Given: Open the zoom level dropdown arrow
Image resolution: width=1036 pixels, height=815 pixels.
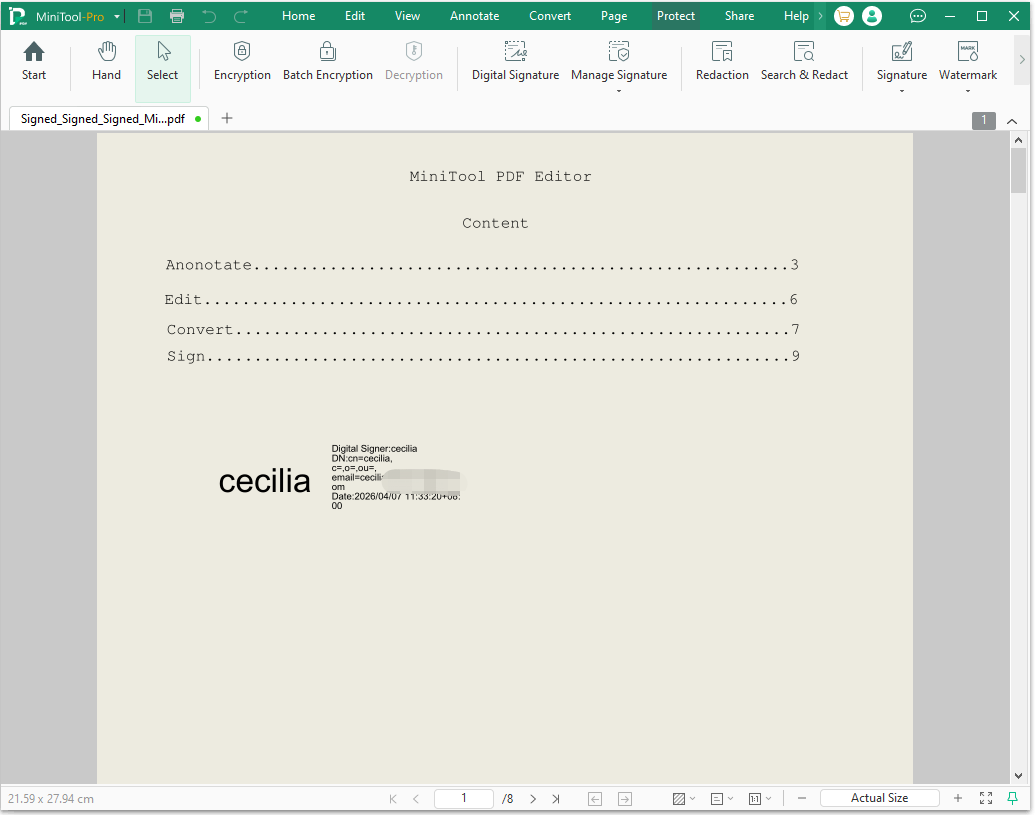Looking at the screenshot, I should click(x=768, y=798).
